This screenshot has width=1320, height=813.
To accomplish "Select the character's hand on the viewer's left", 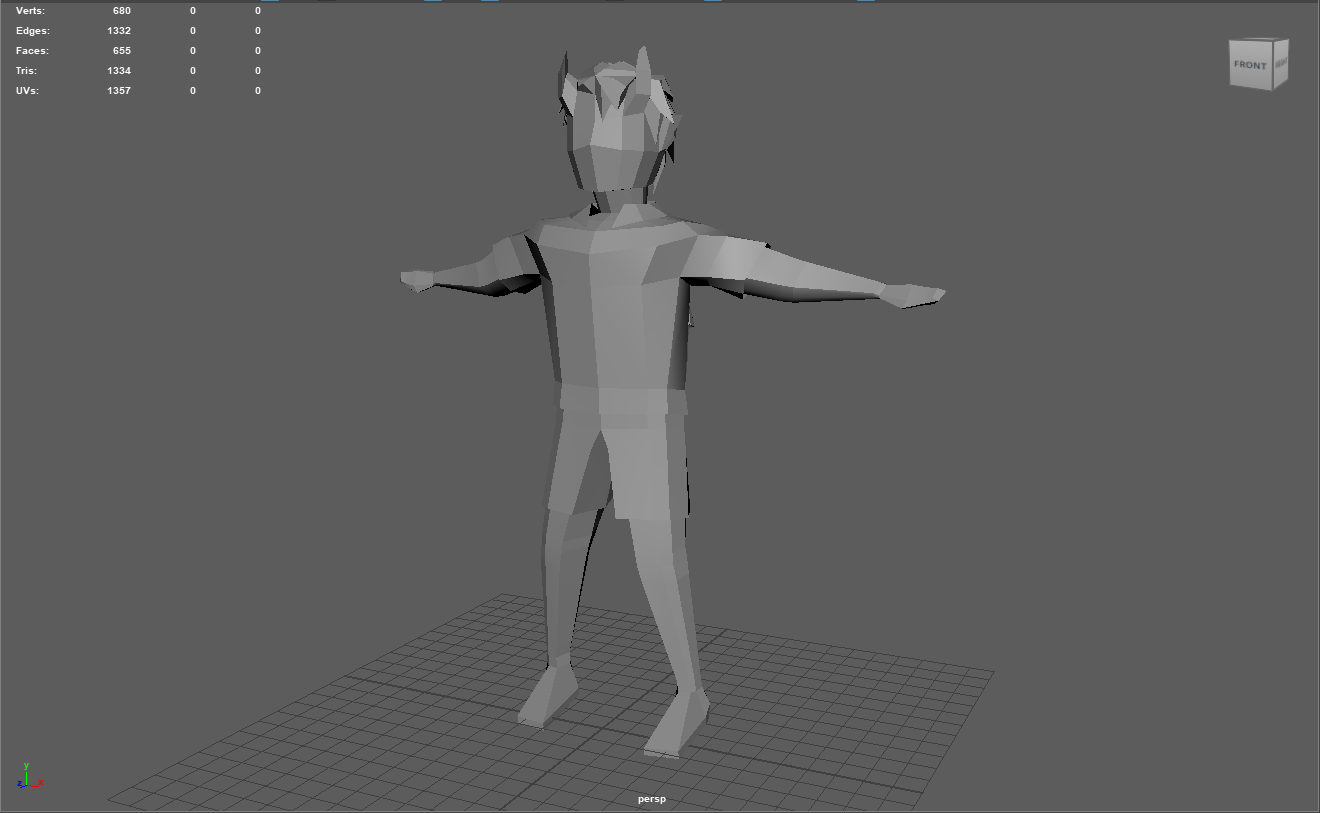I will point(418,281).
